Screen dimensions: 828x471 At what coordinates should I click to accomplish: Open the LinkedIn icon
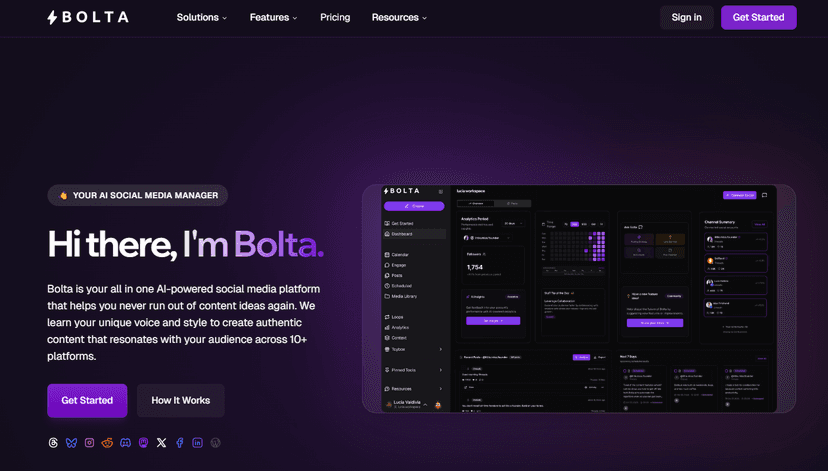(197, 443)
